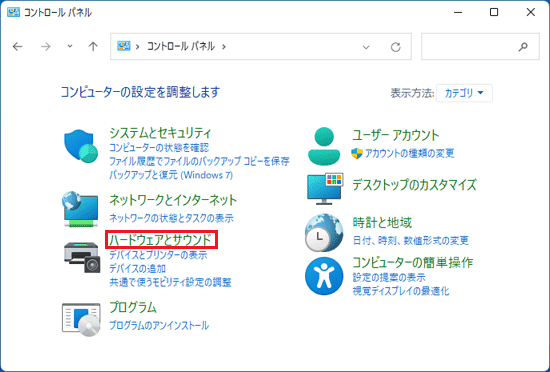Click デバイスの追加 link

(138, 269)
